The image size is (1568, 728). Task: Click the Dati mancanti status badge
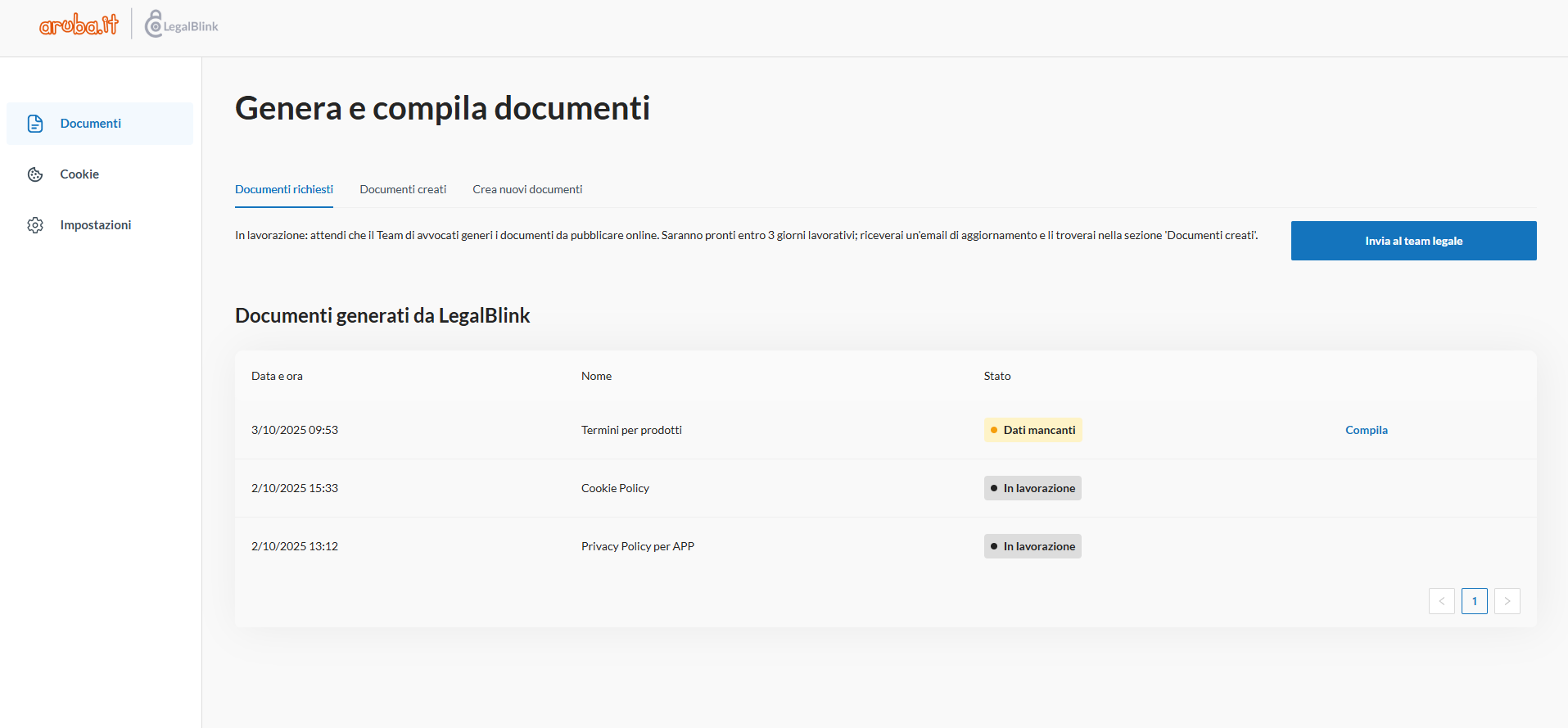1033,430
